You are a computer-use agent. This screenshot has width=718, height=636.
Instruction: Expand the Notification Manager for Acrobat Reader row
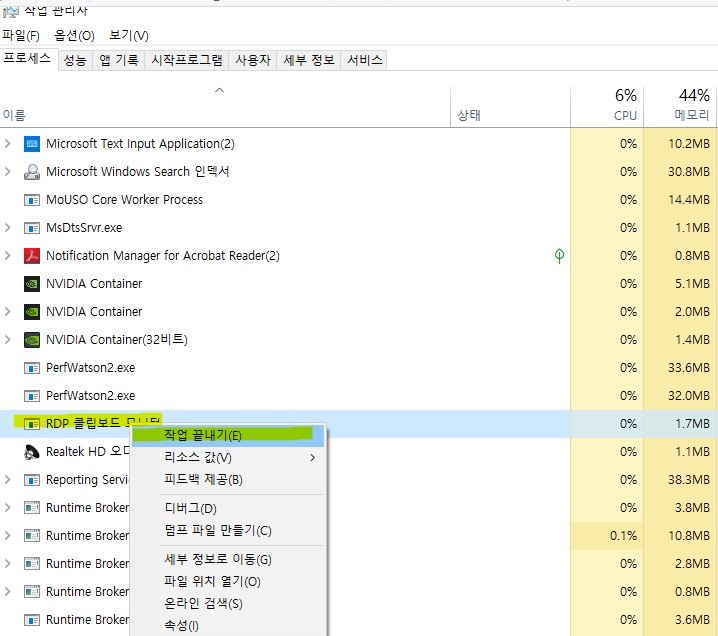[8, 256]
